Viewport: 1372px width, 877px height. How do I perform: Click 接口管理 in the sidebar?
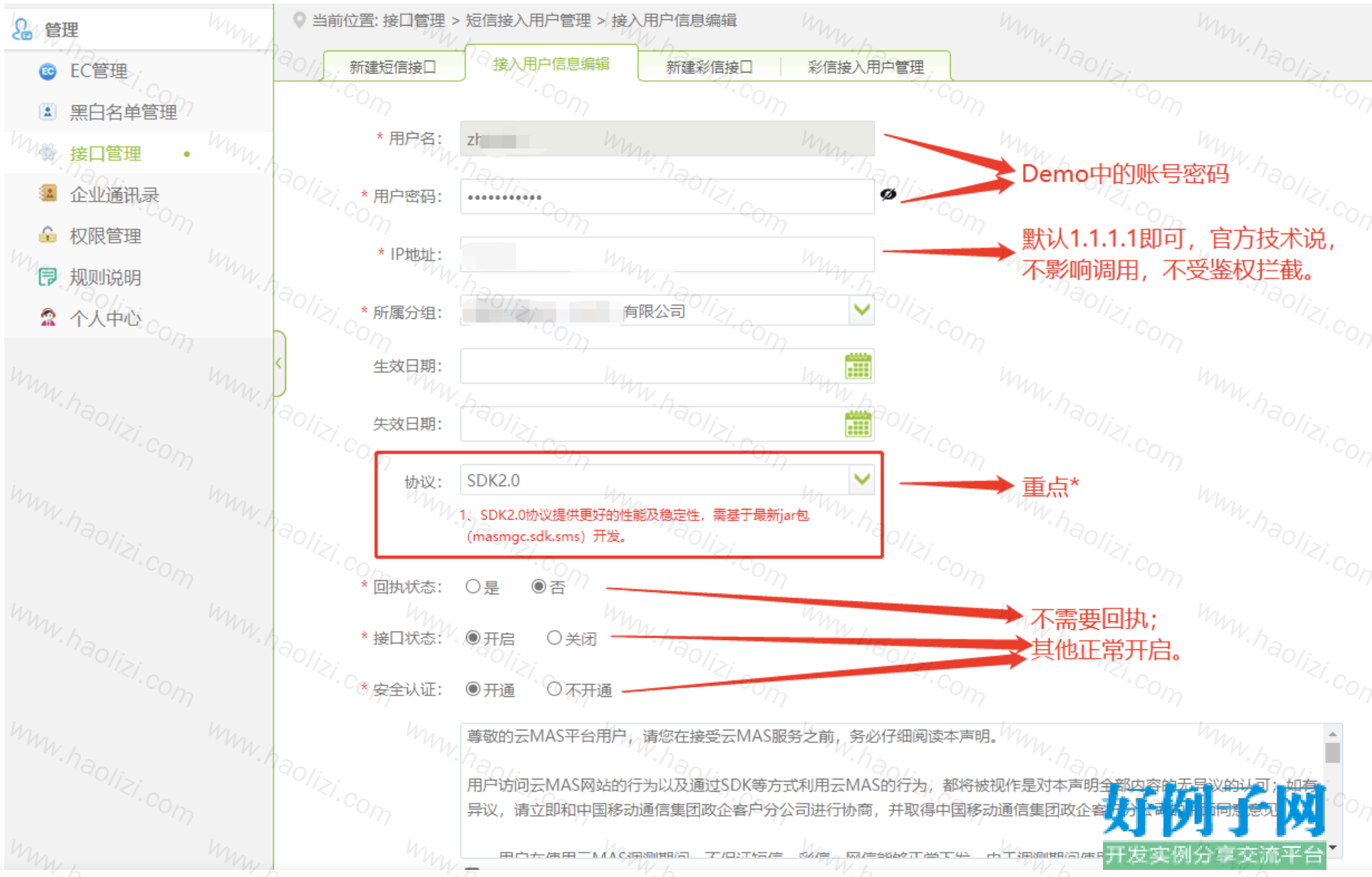coord(105,153)
